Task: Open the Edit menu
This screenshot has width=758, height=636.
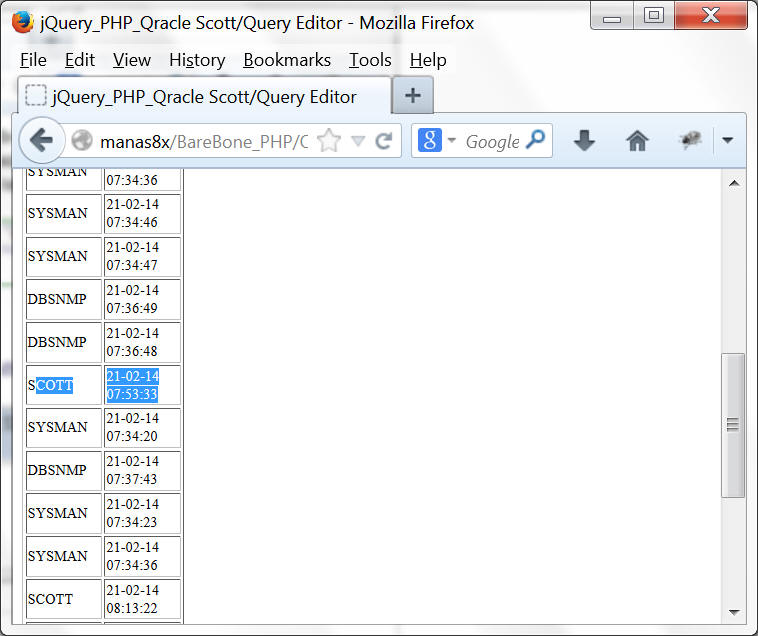Action: click(80, 60)
